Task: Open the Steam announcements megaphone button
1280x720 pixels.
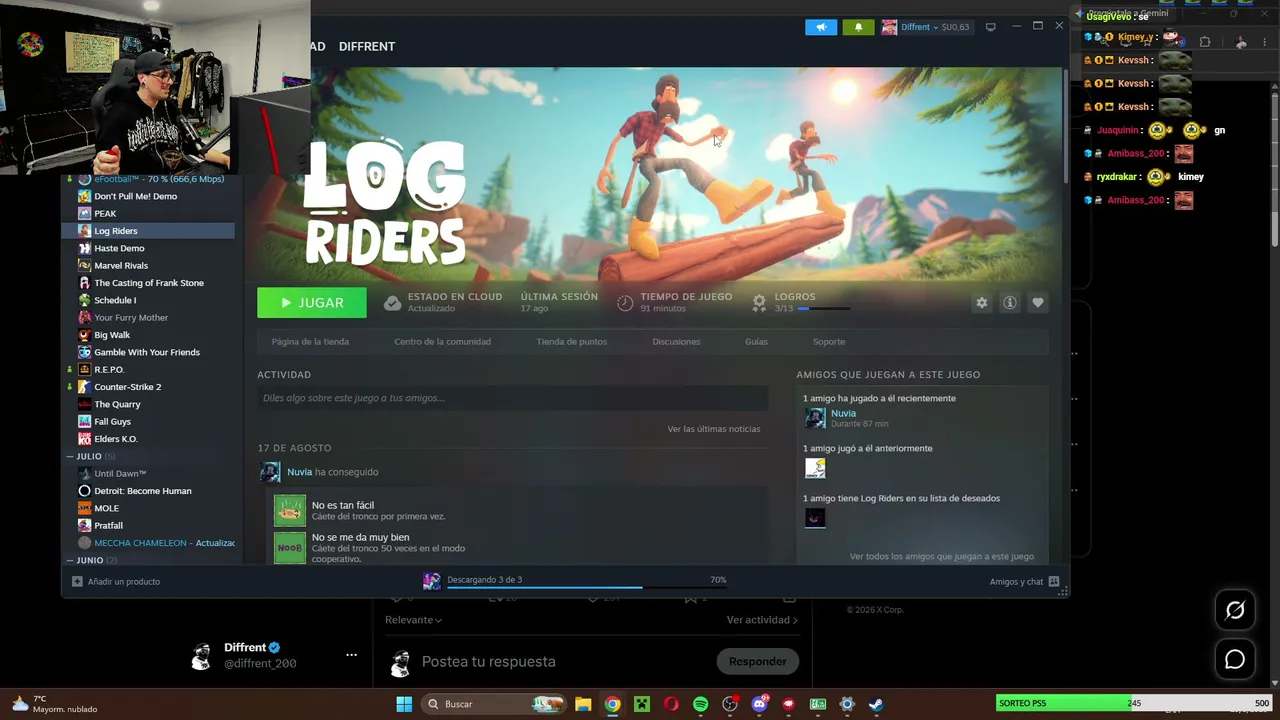Action: click(820, 27)
